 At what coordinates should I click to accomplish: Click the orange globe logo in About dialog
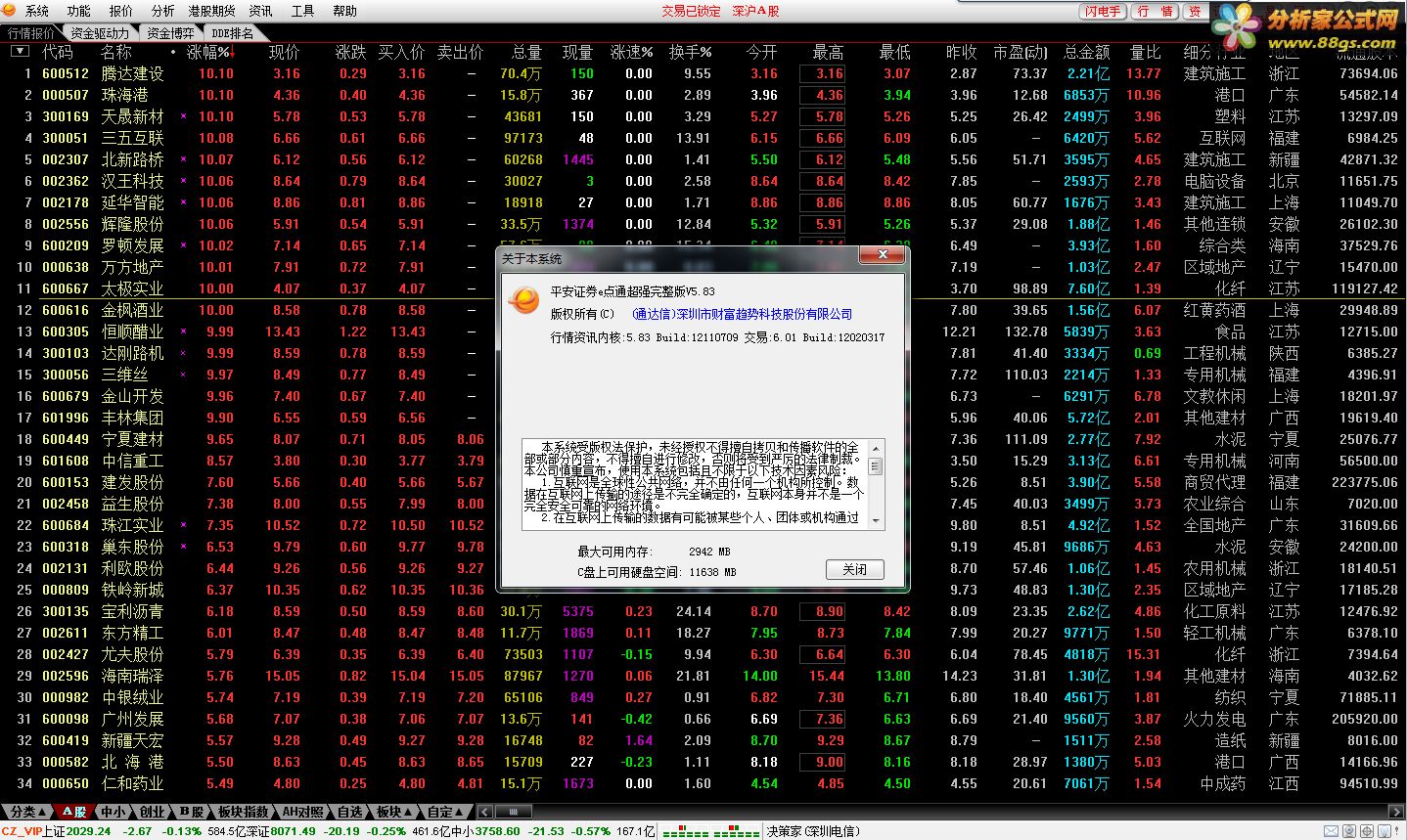coord(523,300)
